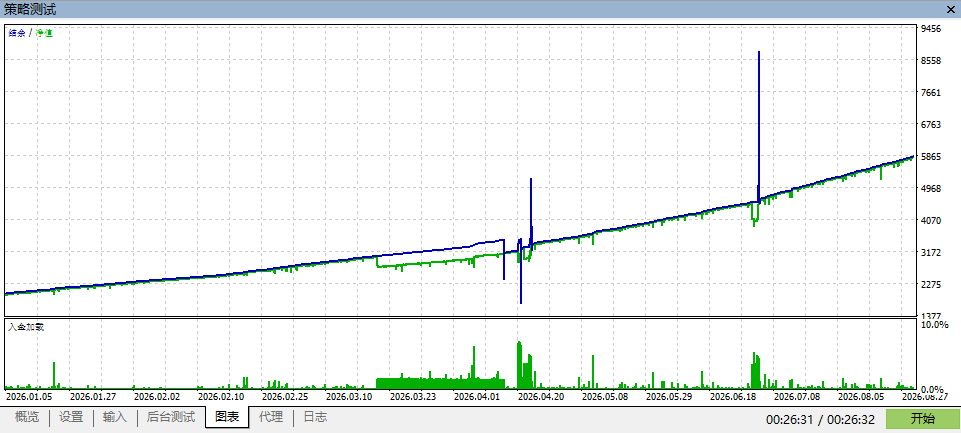Switch to the 设置 tab
Screen dimensions: 961x433
[71, 417]
